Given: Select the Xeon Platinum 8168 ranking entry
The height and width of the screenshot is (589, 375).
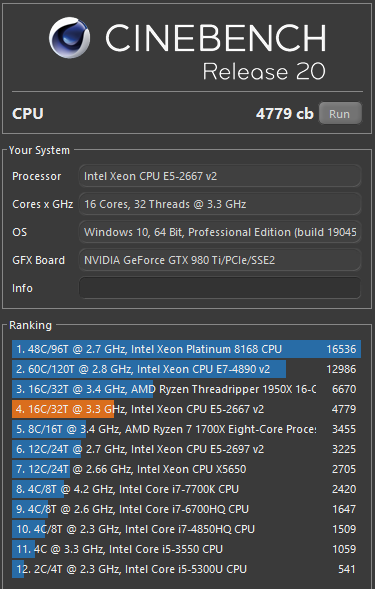Looking at the screenshot, I should (186, 349).
